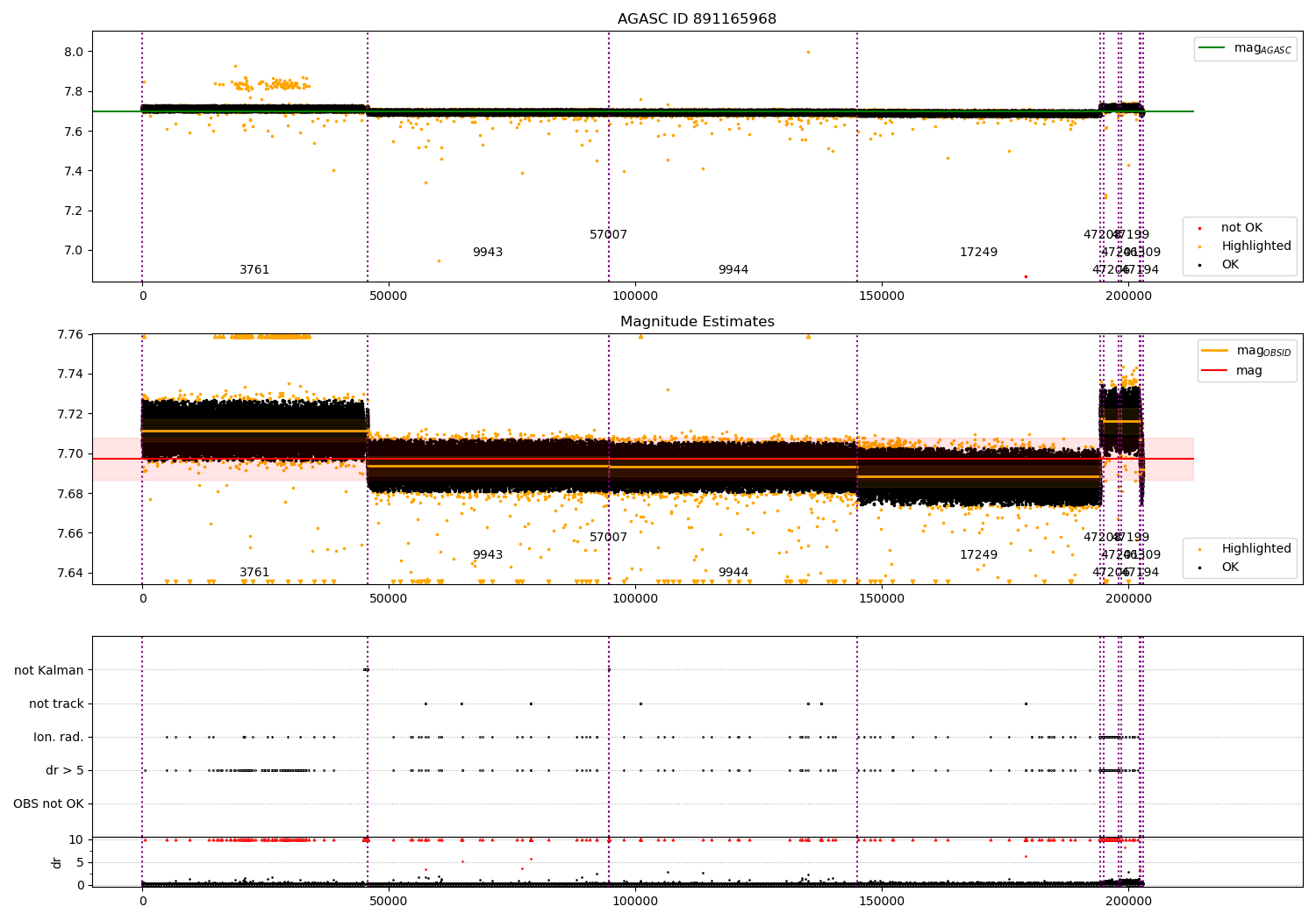Click the 8.0 y-tick of top plot
Screen dimensions: 1316x921
[74, 52]
